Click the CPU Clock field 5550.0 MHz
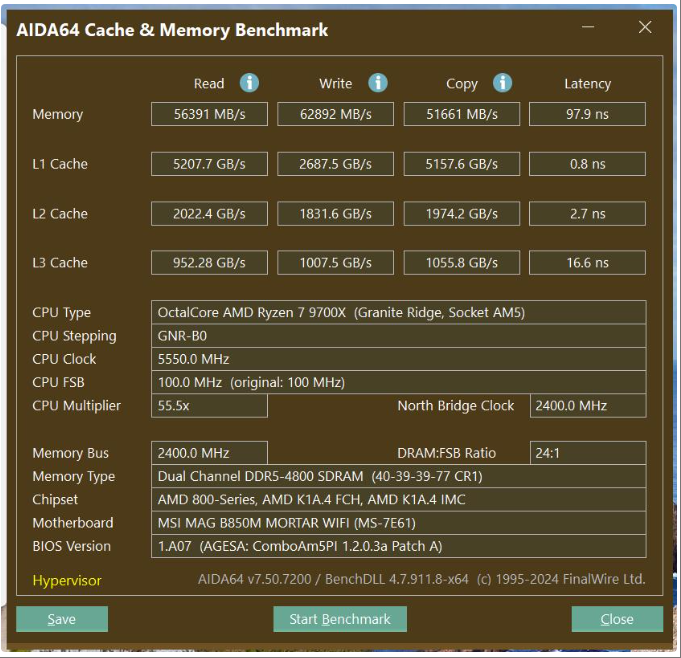This screenshot has height=658, width=681. 399,359
